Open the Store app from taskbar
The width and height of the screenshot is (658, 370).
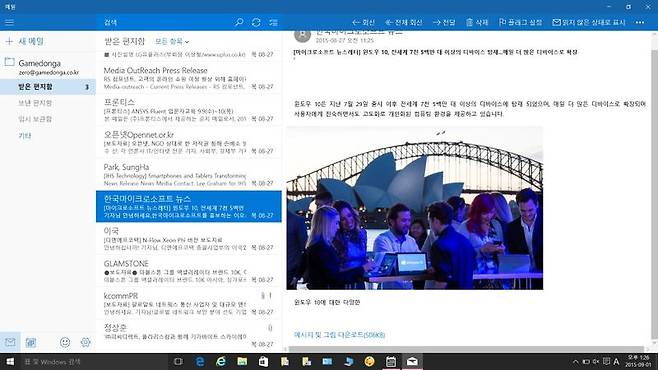pos(263,362)
